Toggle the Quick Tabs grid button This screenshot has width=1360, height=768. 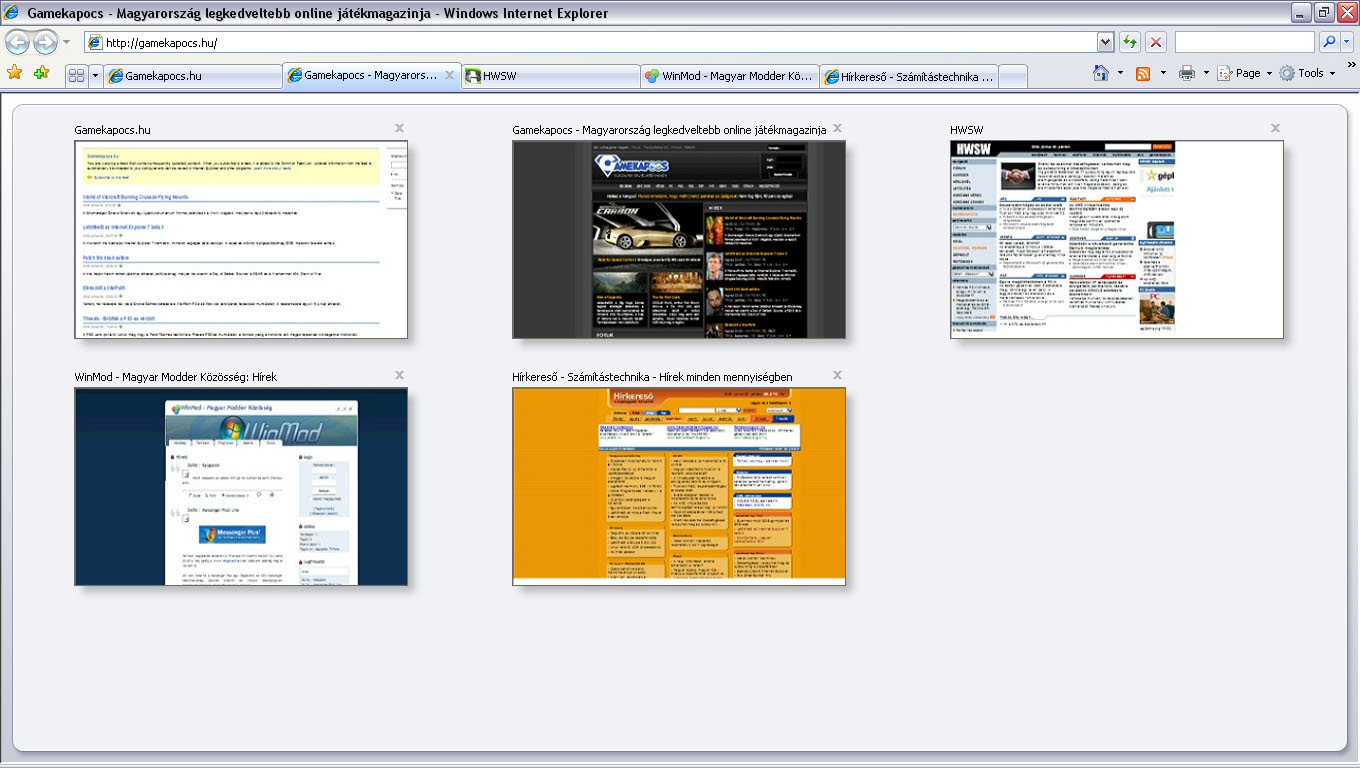click(x=76, y=75)
